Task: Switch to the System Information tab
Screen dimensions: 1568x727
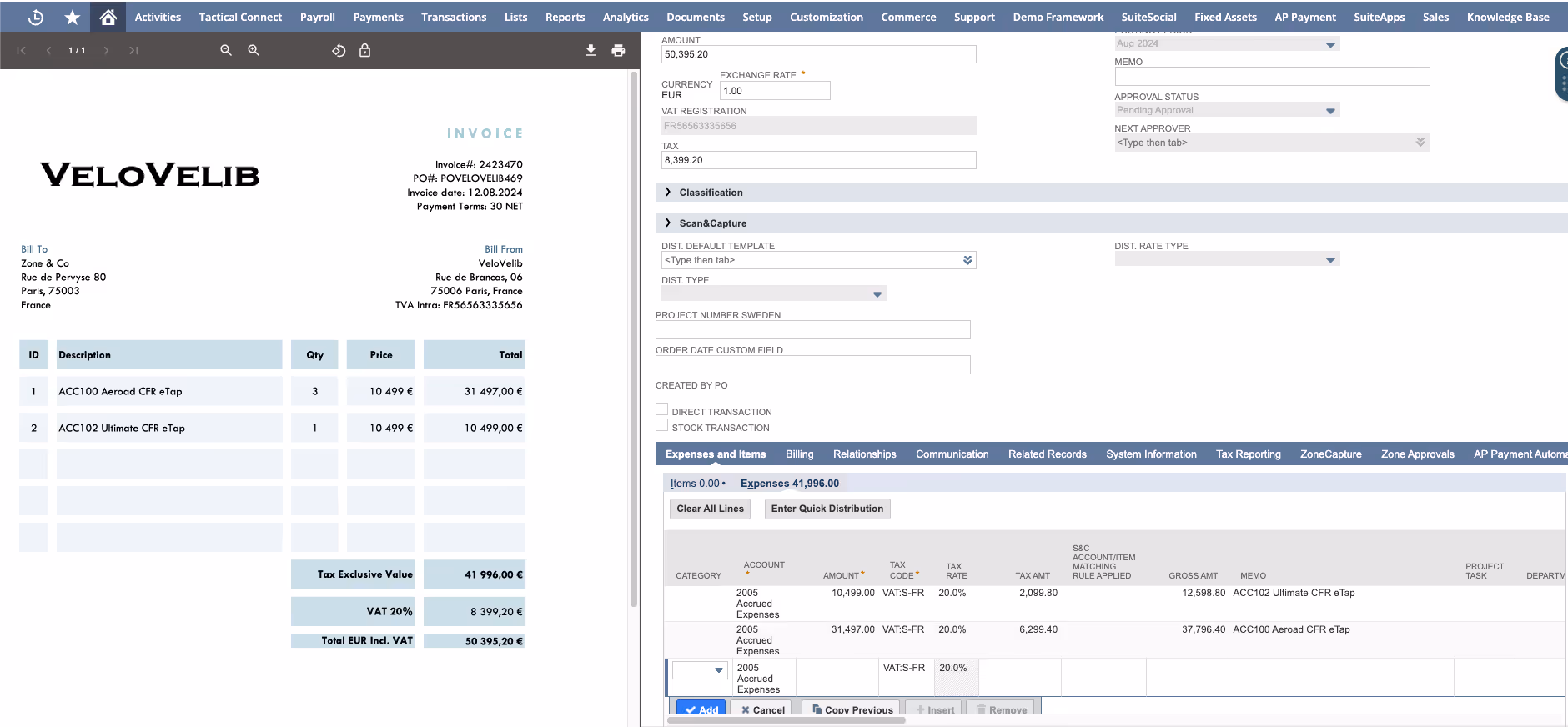Action: (1151, 454)
